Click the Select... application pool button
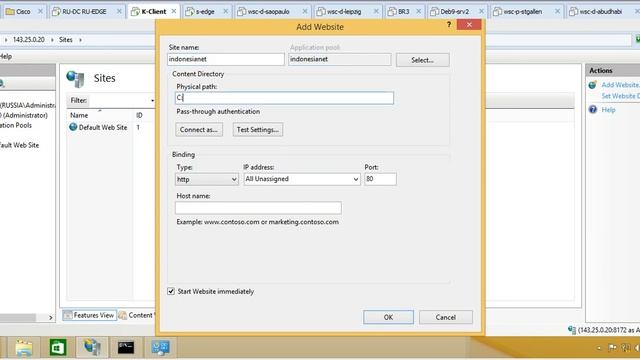The image size is (640, 360). [422, 60]
